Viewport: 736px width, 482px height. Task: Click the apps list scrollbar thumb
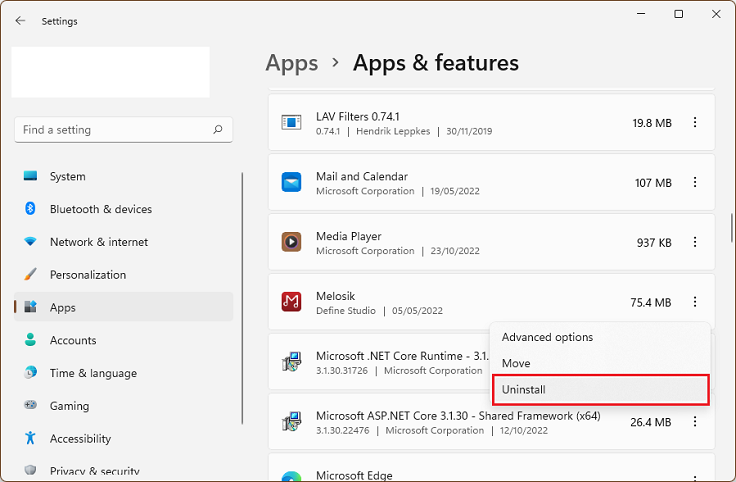pyautogui.click(x=731, y=228)
